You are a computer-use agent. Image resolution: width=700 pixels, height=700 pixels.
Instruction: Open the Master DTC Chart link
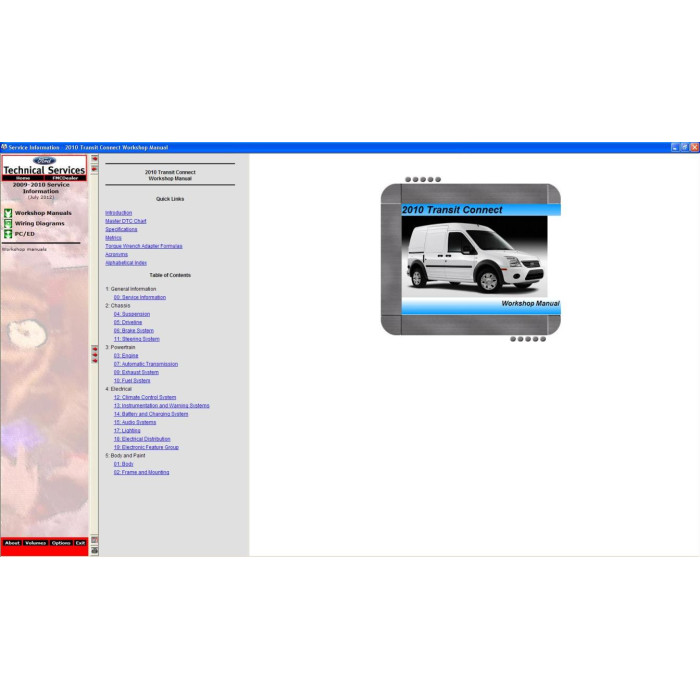click(125, 221)
